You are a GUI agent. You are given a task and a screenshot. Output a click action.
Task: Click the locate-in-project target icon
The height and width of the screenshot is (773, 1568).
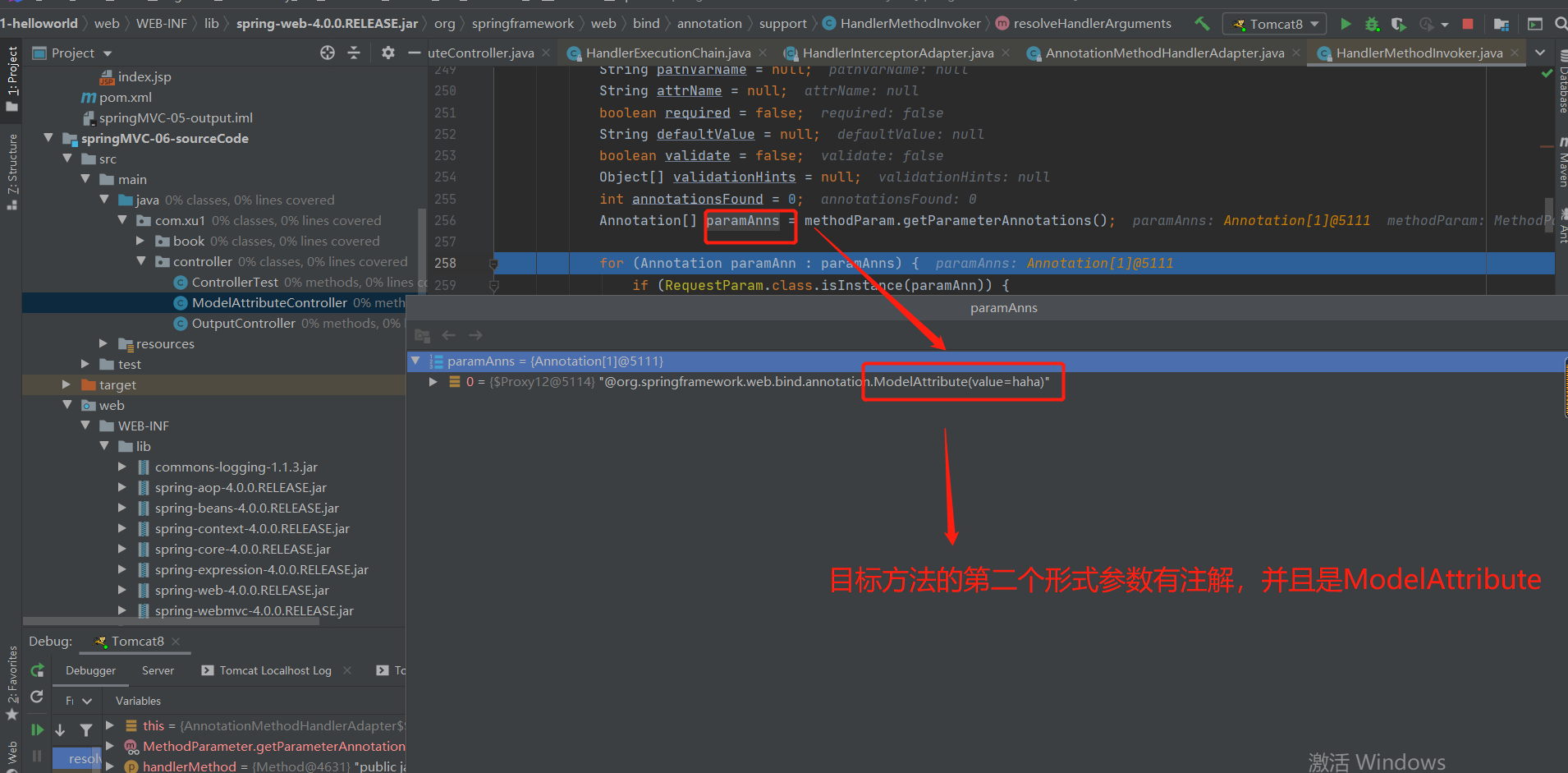328,53
